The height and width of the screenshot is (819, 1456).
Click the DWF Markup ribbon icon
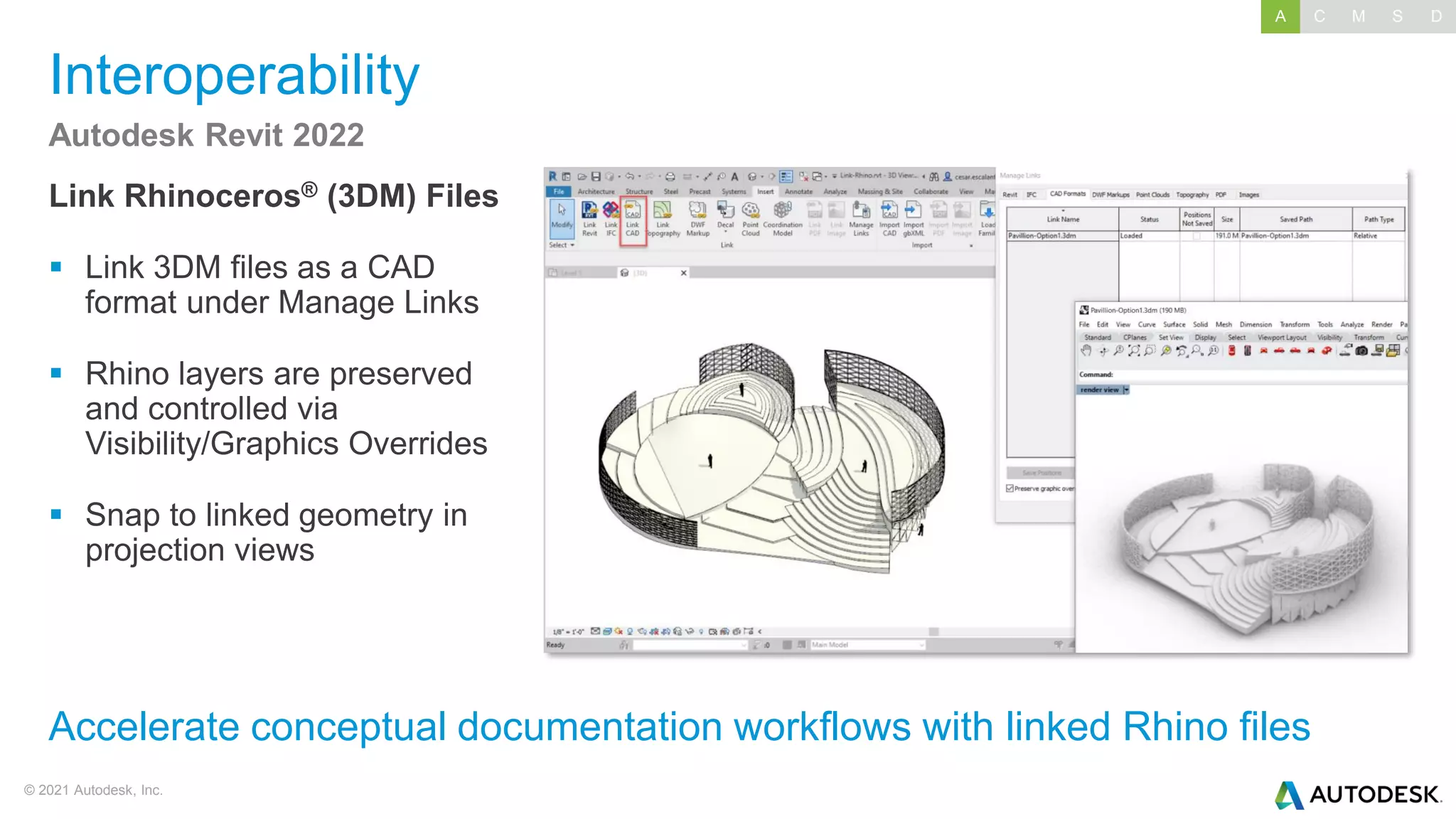coord(697,218)
